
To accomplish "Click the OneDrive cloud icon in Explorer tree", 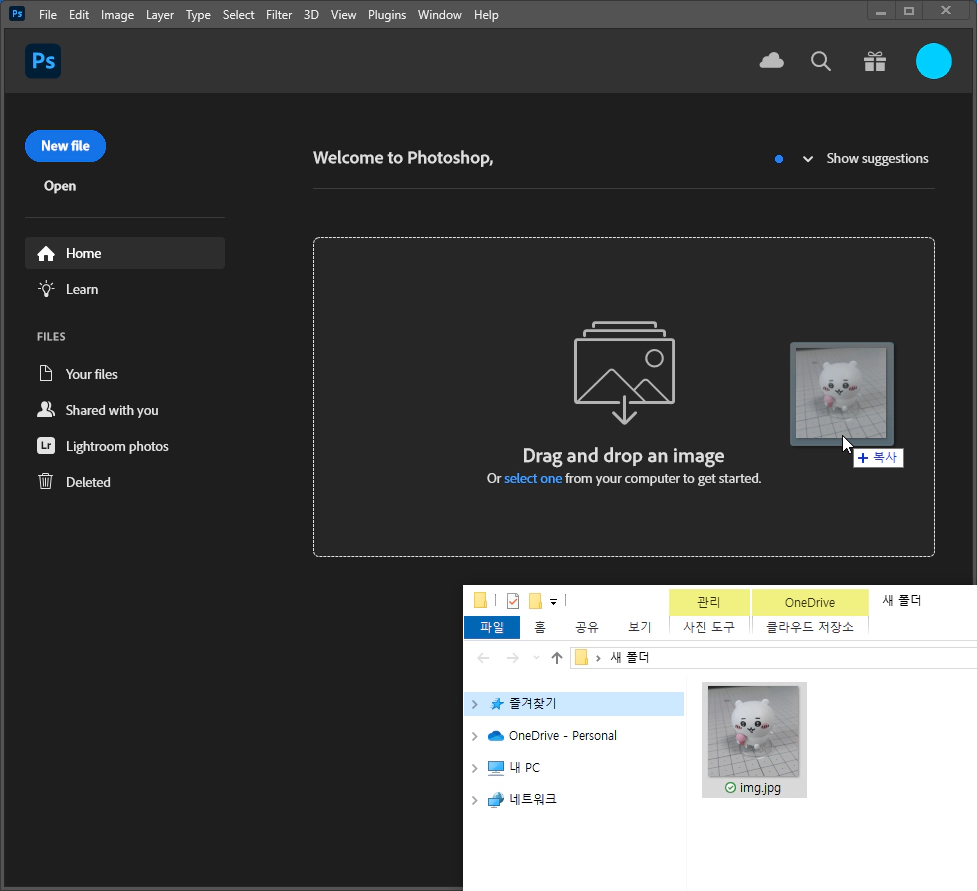I will pos(496,736).
